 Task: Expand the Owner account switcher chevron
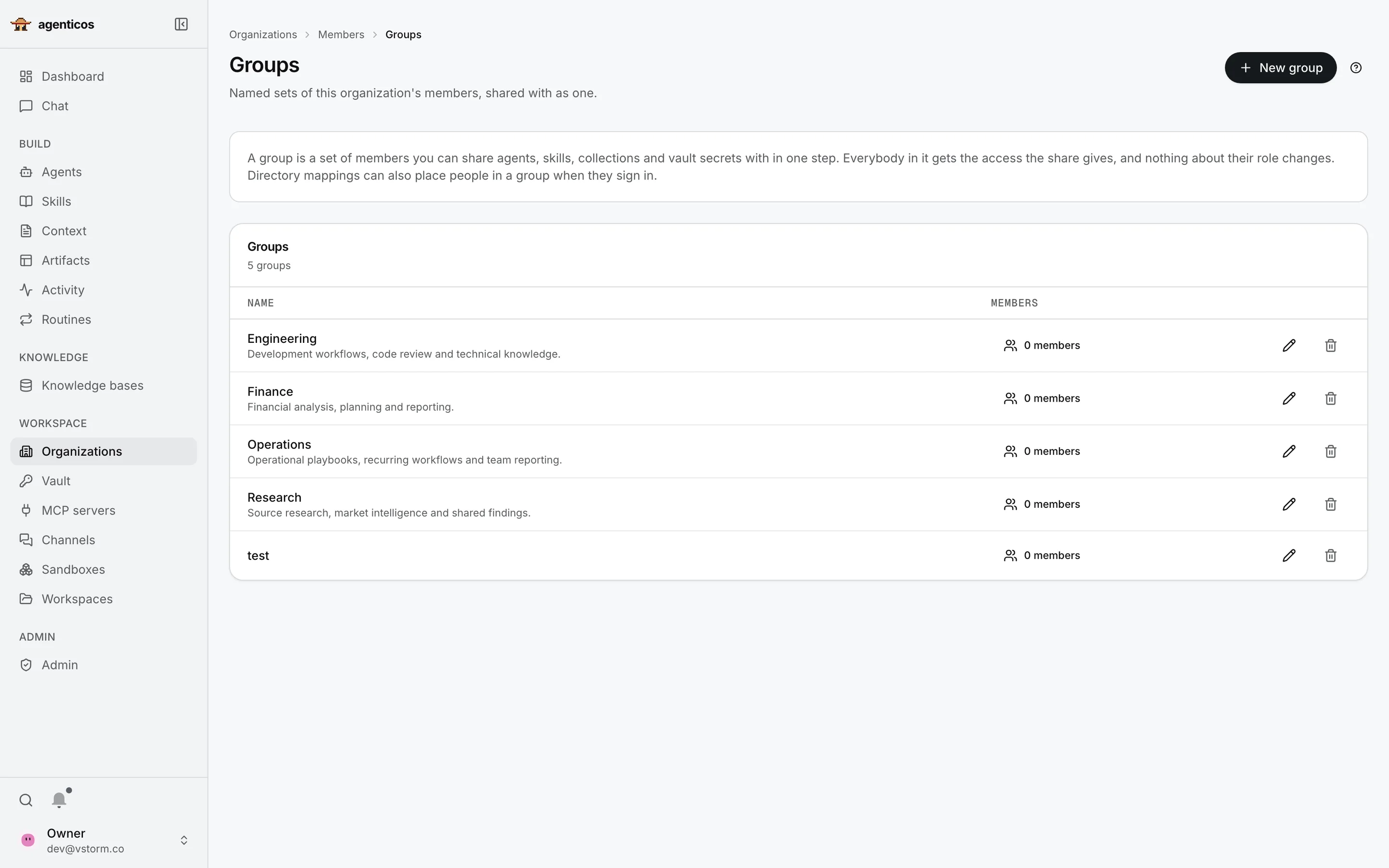click(184, 841)
